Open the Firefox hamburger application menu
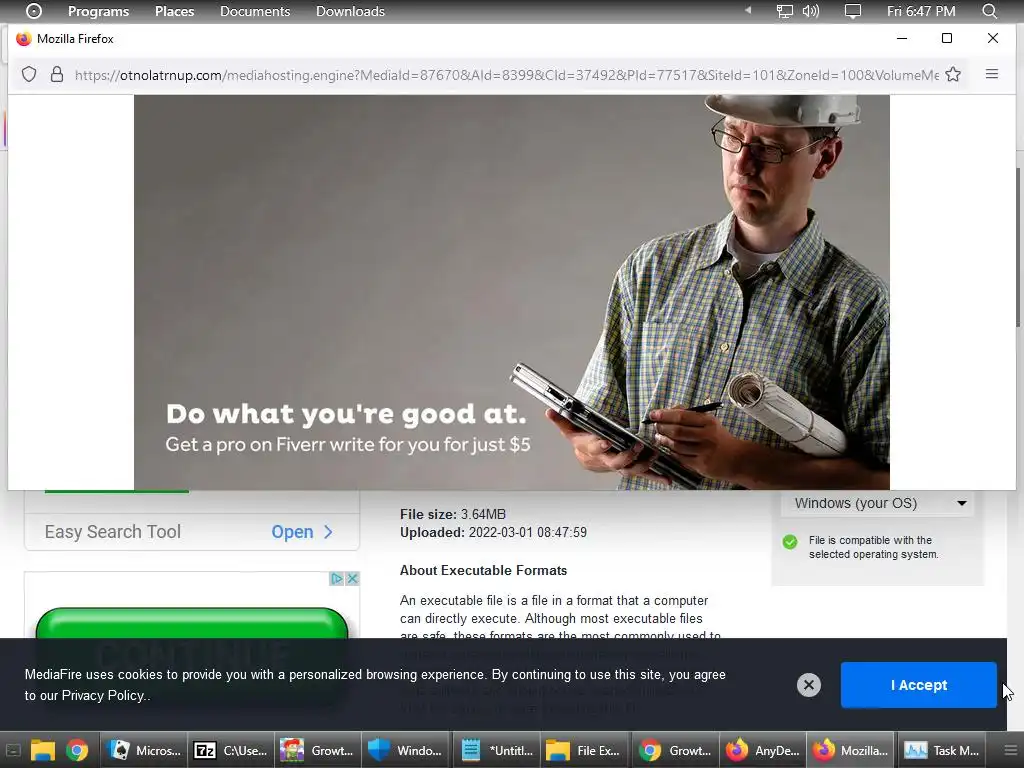The width and height of the screenshot is (1024, 768). tap(991, 74)
